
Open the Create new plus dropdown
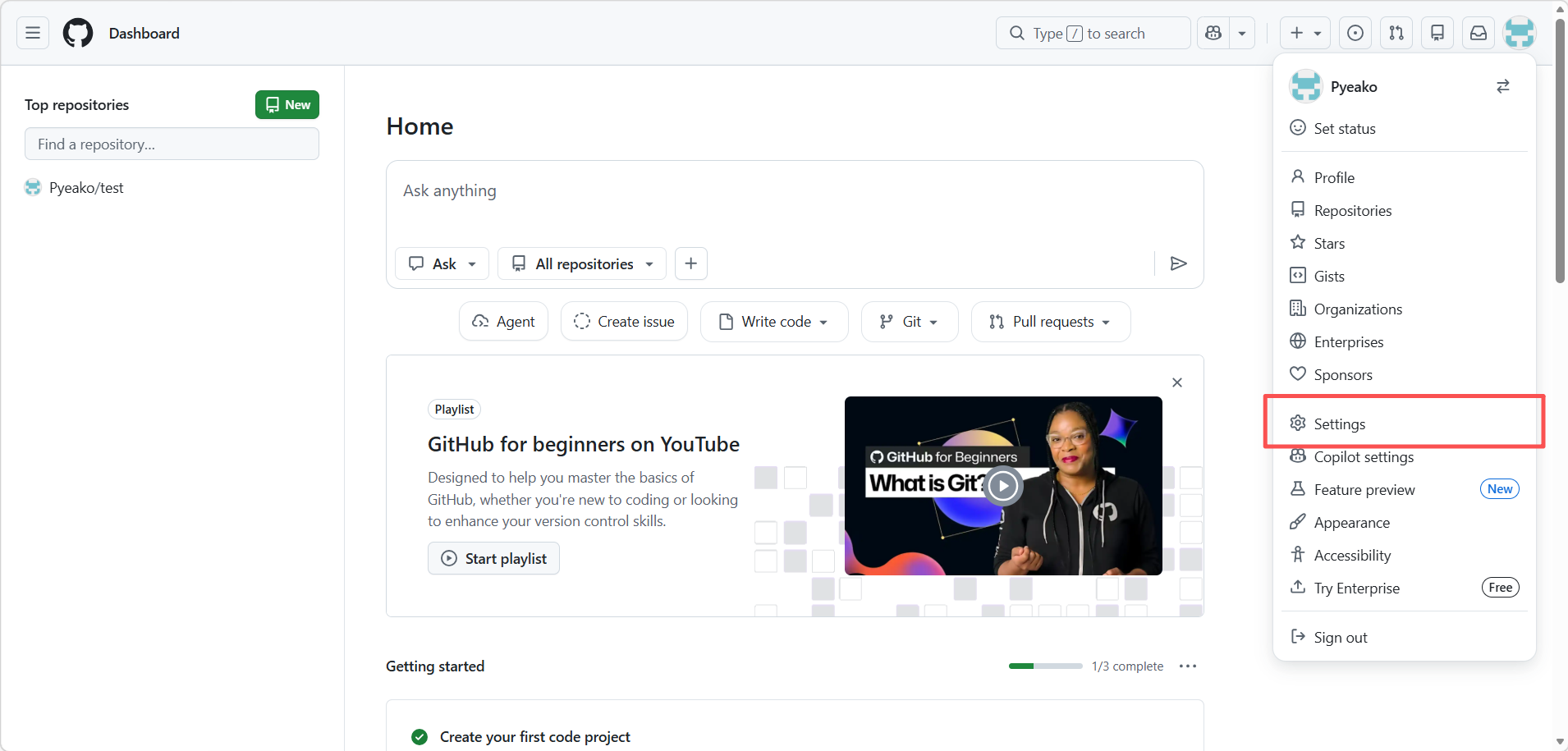tap(1305, 33)
